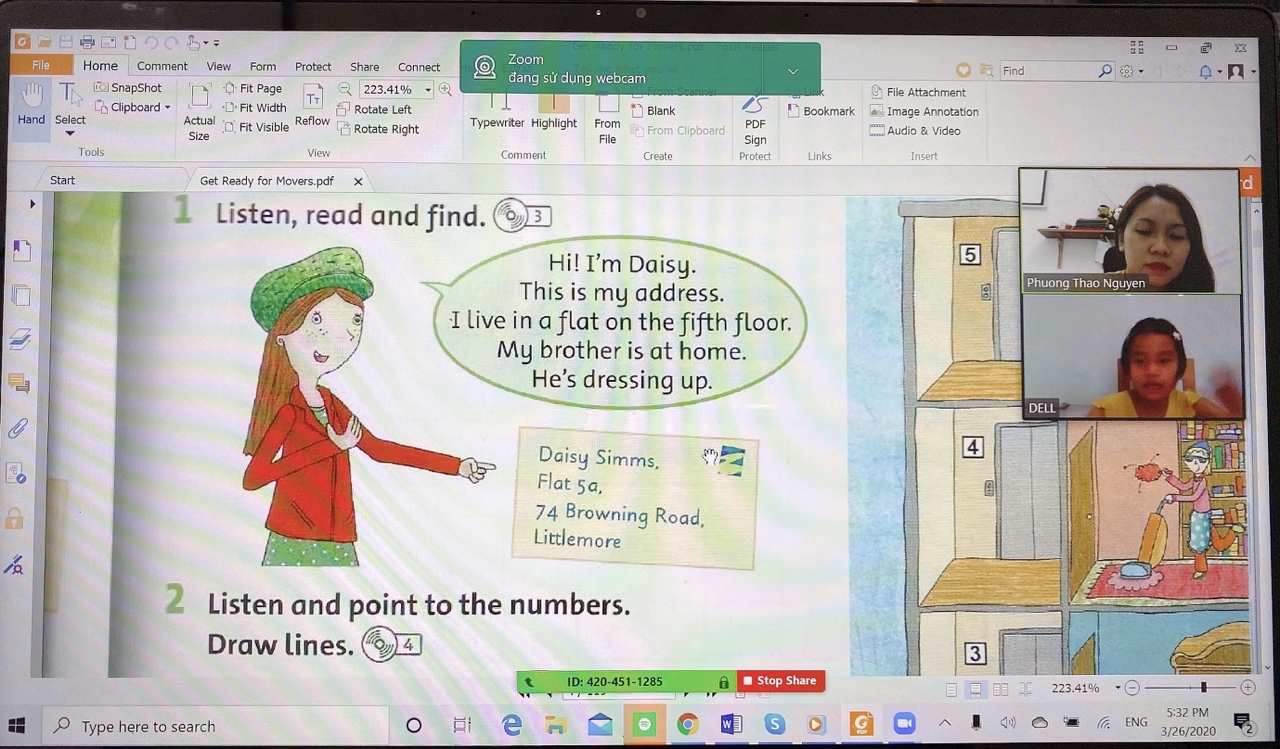Close the Get Ready for Movers.pdf tab
This screenshot has height=749, width=1280.
coord(357,181)
